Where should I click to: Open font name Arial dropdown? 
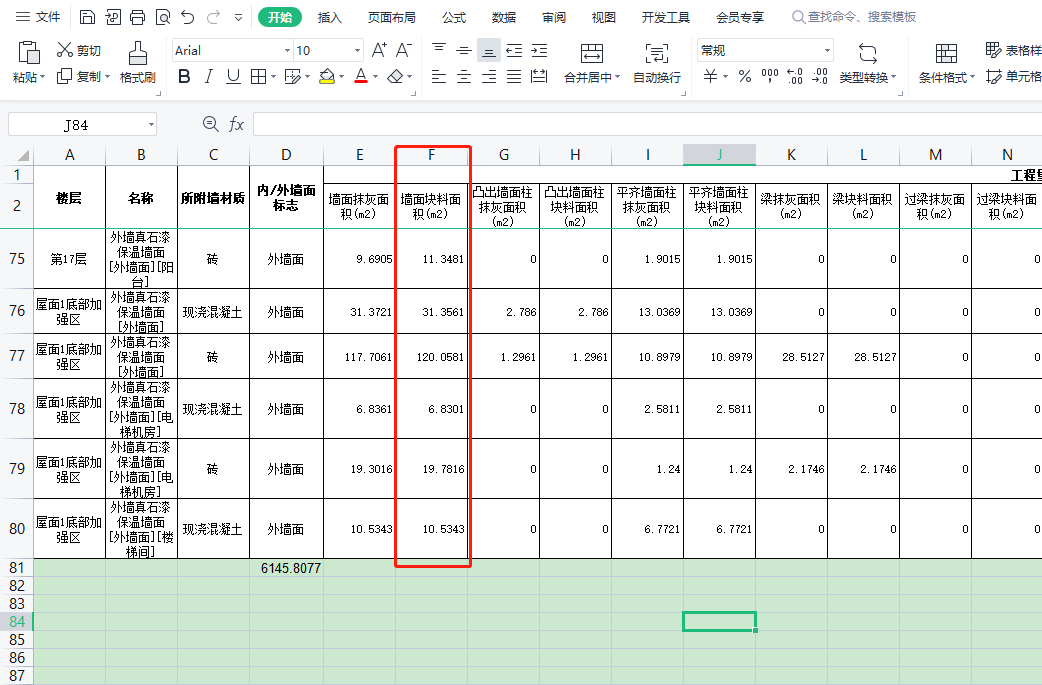point(287,50)
